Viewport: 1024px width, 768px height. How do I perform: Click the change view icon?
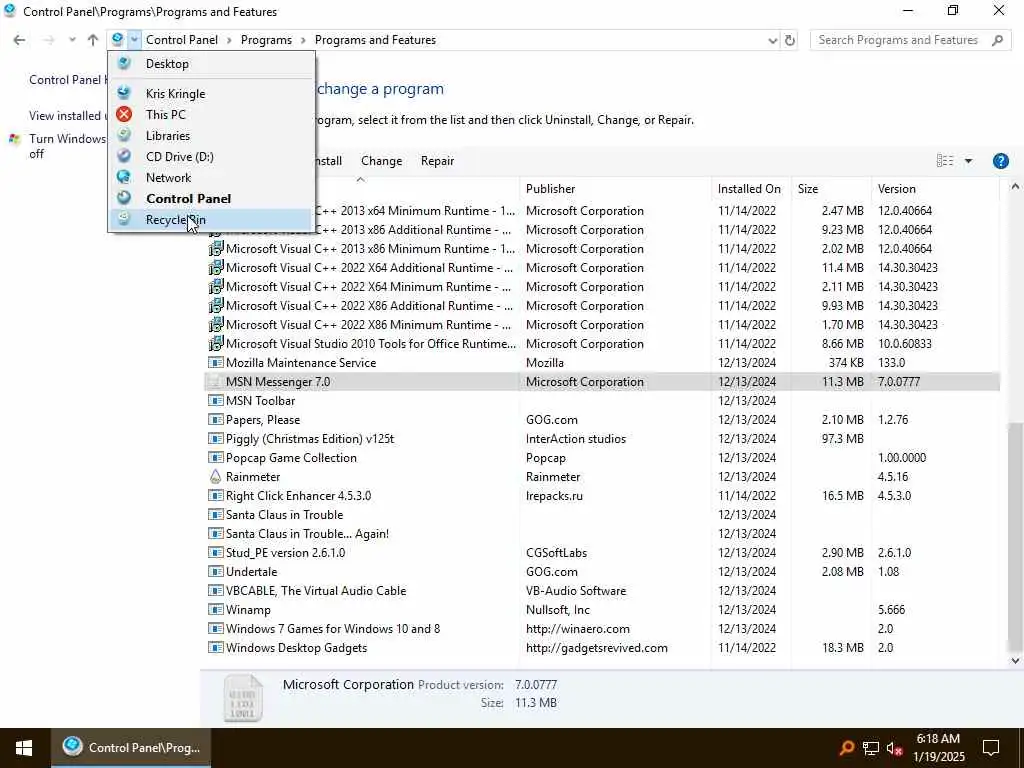(x=945, y=161)
